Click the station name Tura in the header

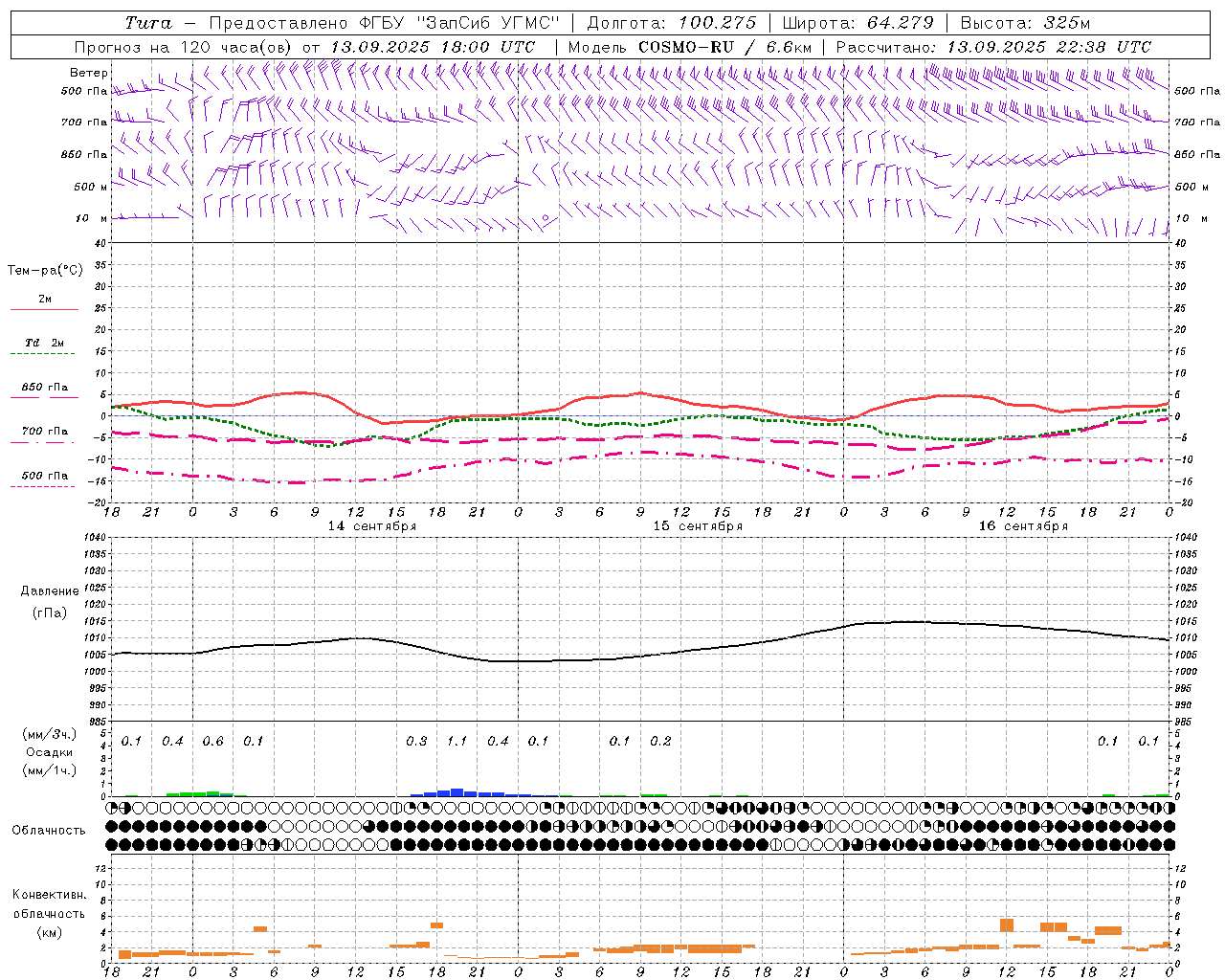click(x=148, y=23)
